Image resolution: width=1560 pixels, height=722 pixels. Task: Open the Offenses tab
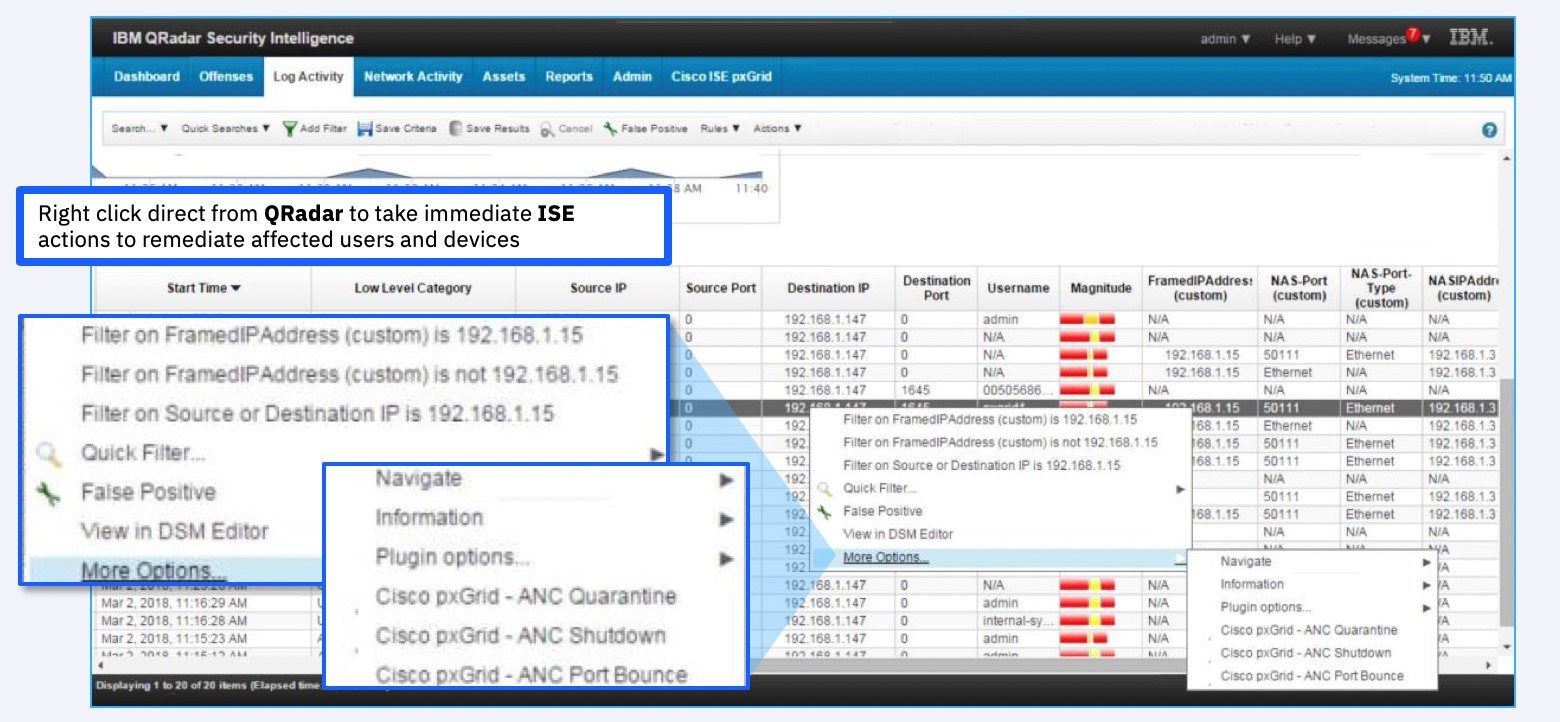226,77
